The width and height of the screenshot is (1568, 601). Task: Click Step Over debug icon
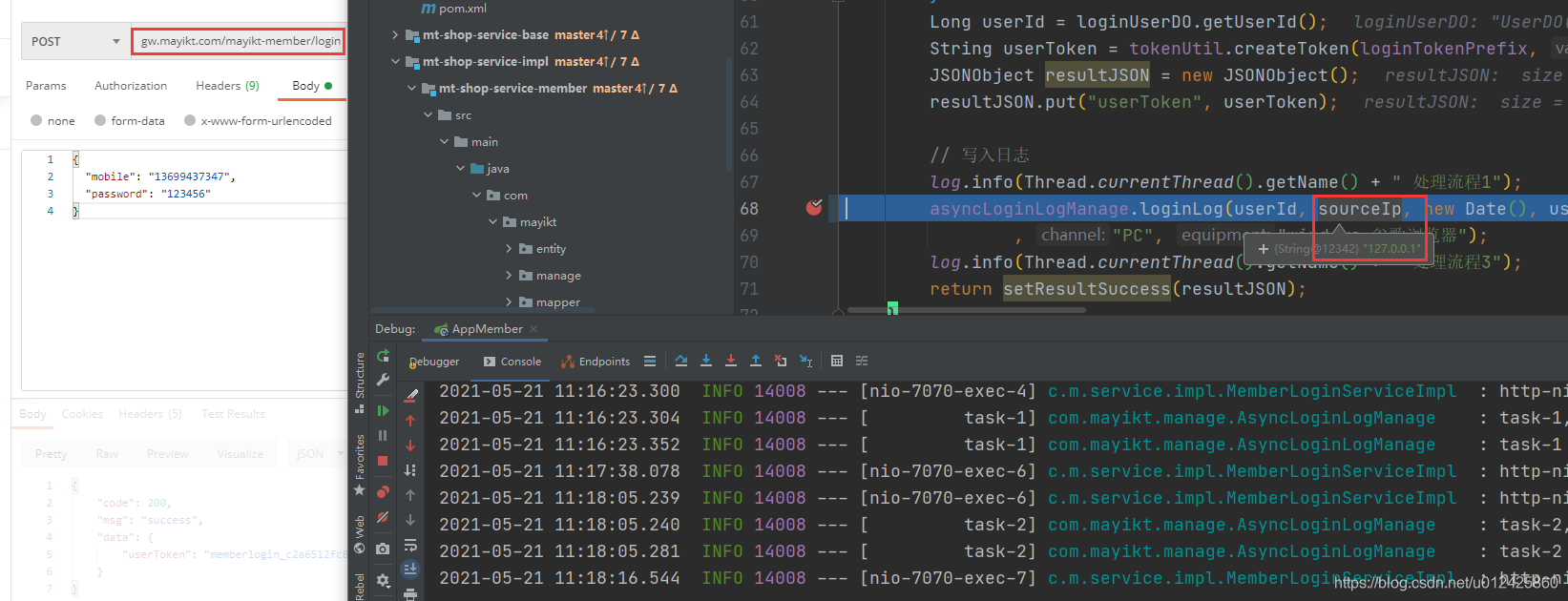point(681,361)
